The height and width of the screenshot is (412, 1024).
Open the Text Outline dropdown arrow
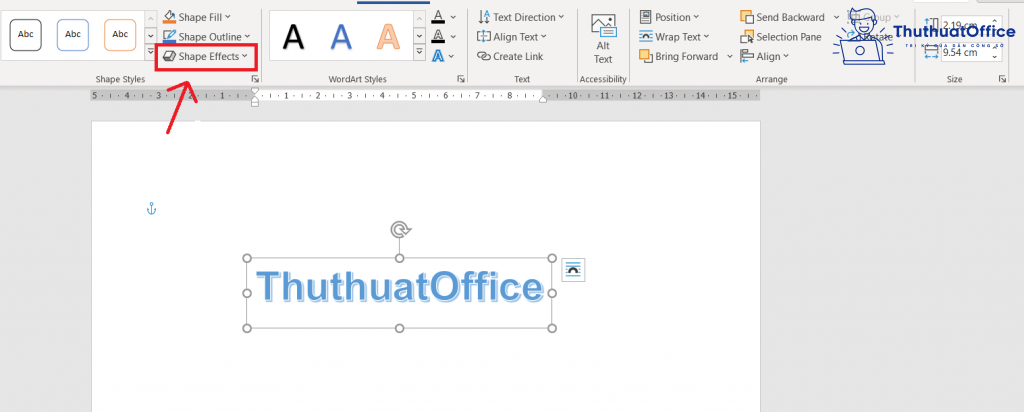click(453, 37)
